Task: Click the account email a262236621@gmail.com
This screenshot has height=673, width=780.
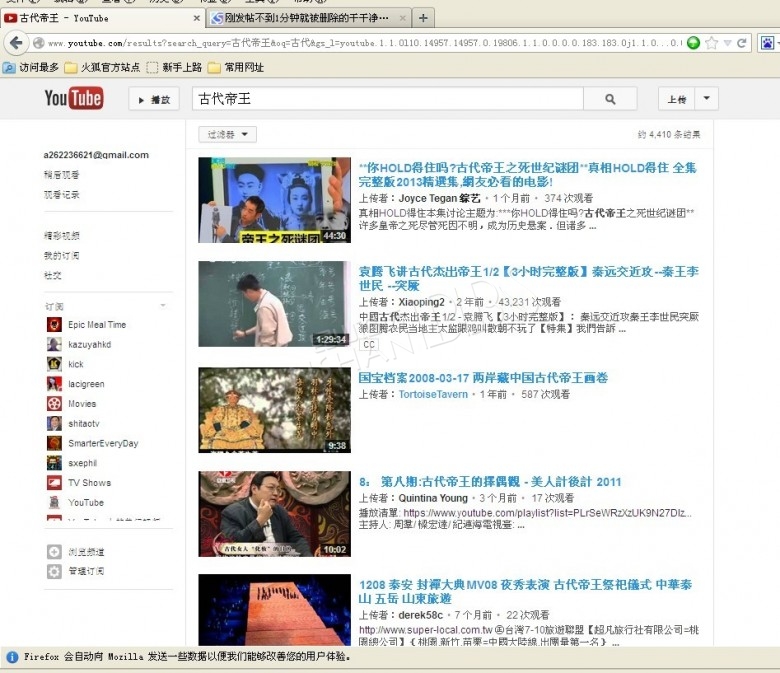Action: click(x=96, y=155)
